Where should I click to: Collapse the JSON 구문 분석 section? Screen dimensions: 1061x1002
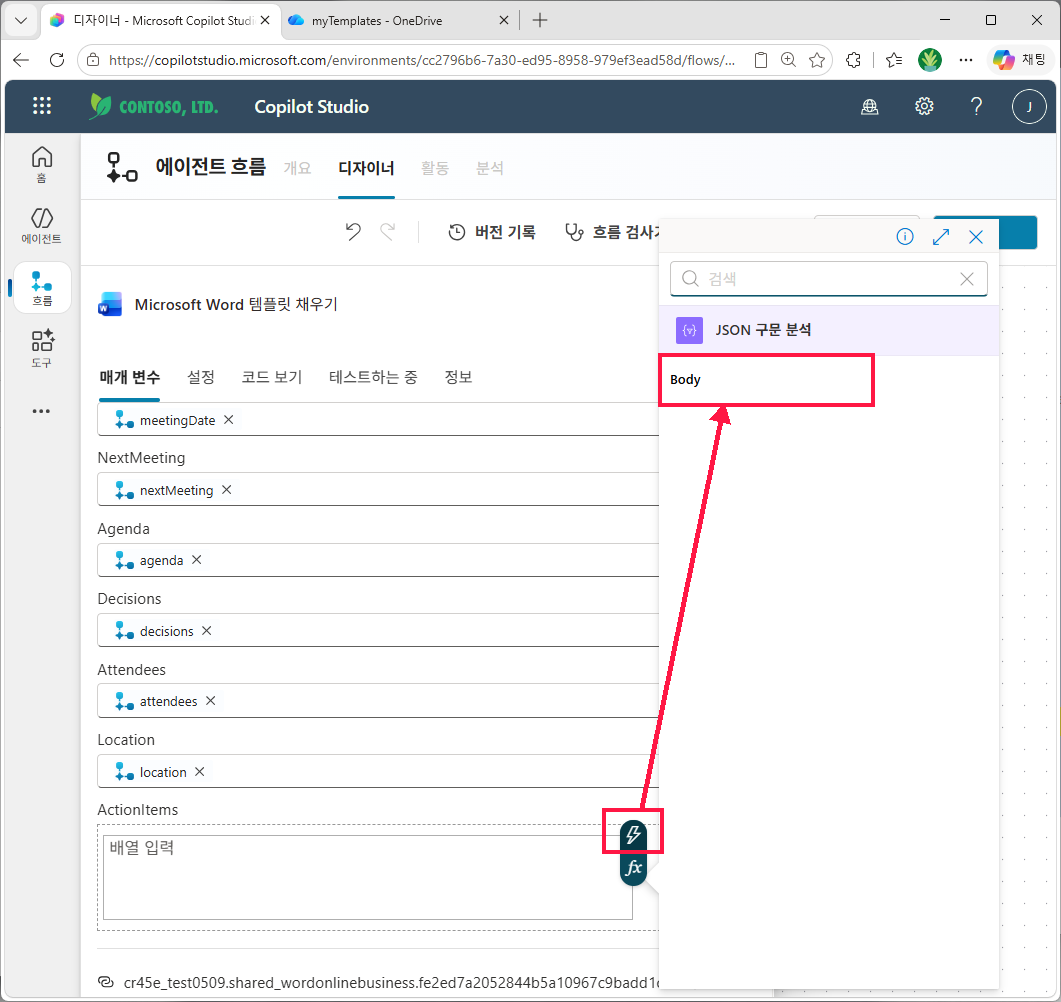click(x=828, y=330)
